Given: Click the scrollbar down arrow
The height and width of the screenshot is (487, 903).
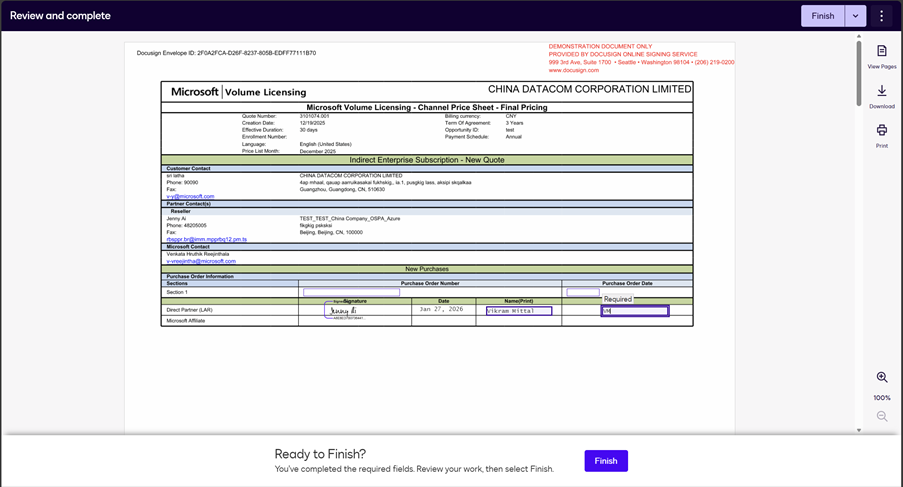Looking at the screenshot, I should (859, 430).
